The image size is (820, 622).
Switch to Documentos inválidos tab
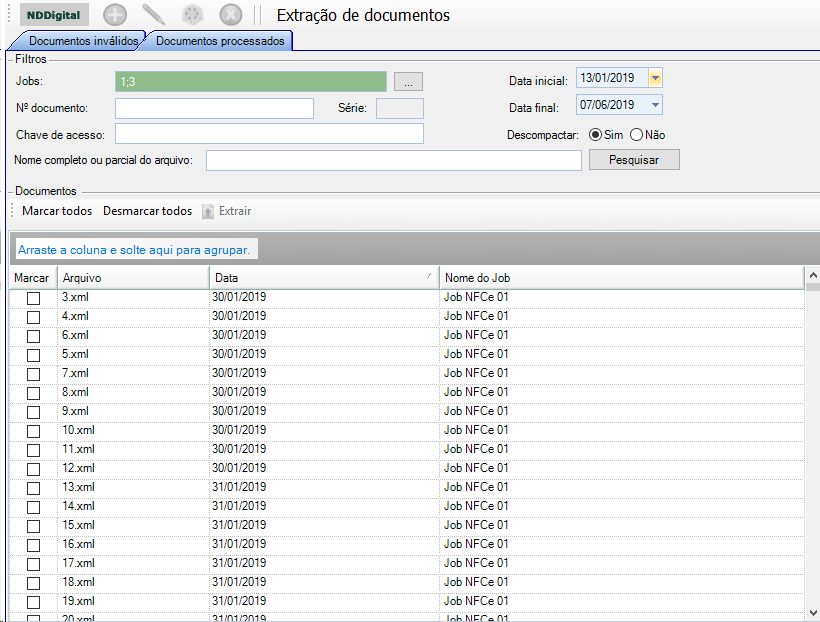tap(83, 41)
